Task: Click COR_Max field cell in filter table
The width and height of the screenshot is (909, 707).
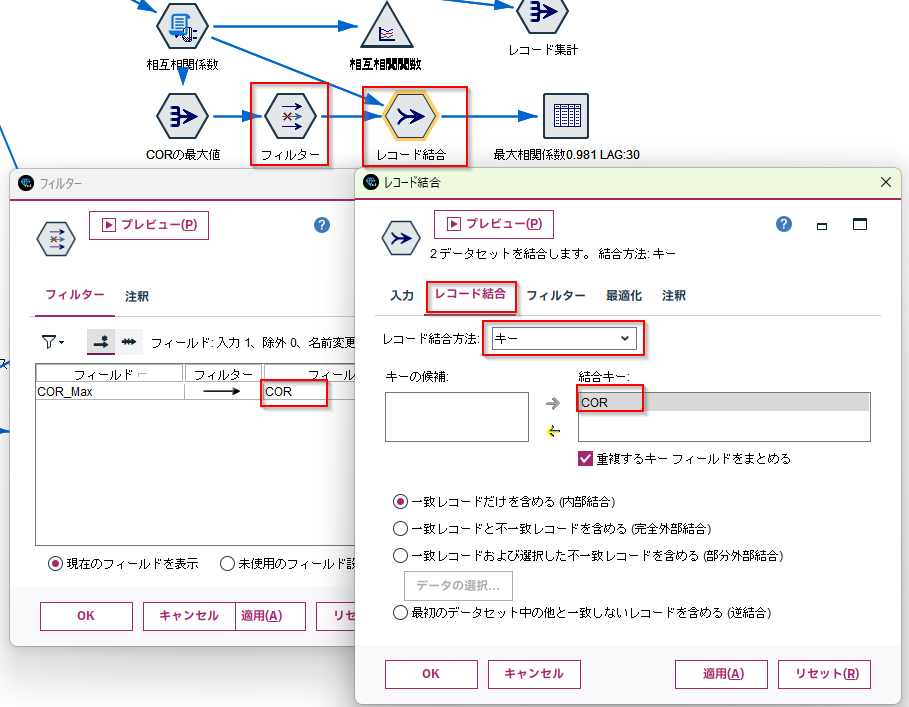Action: coord(110,392)
